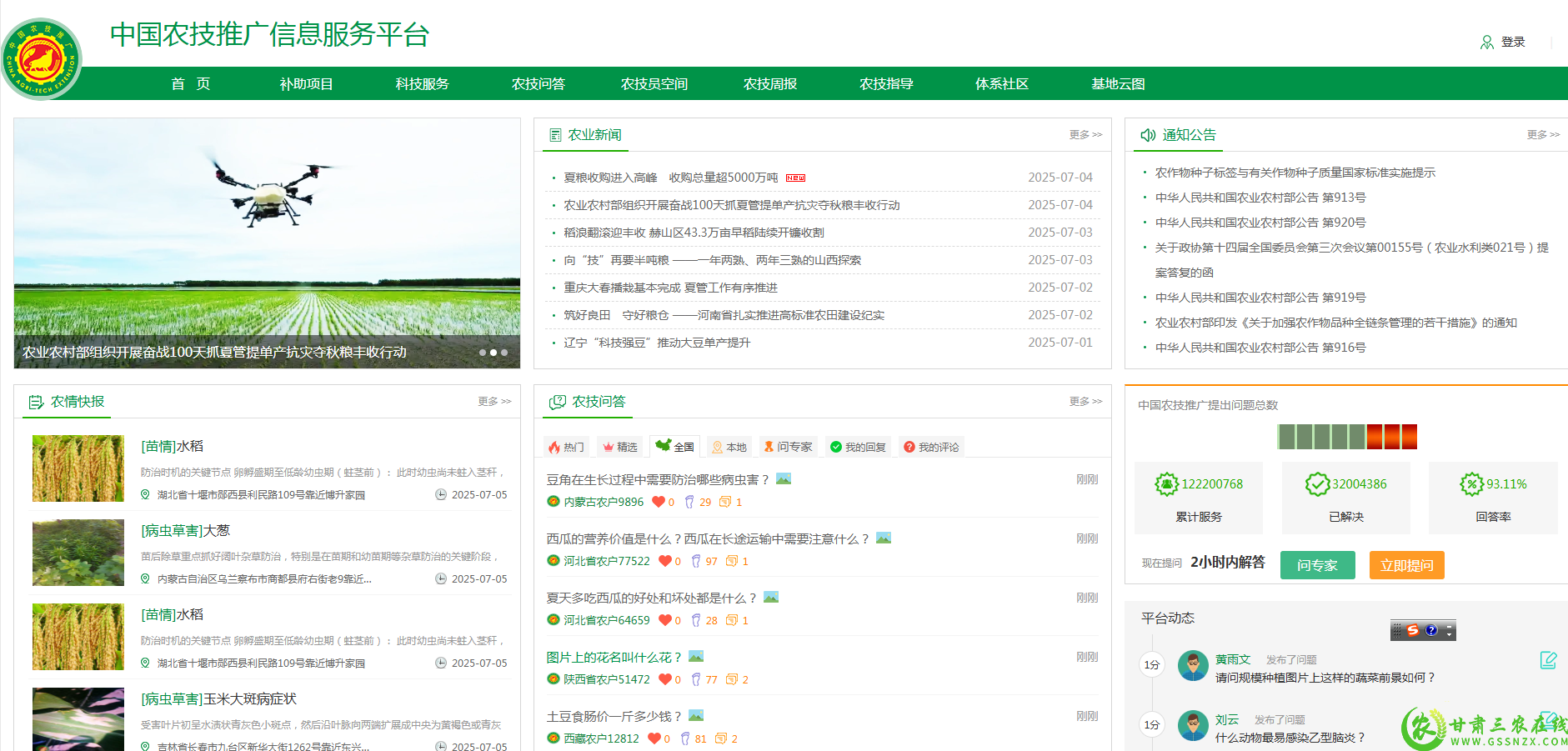Open the 登录 login link

tap(1513, 42)
